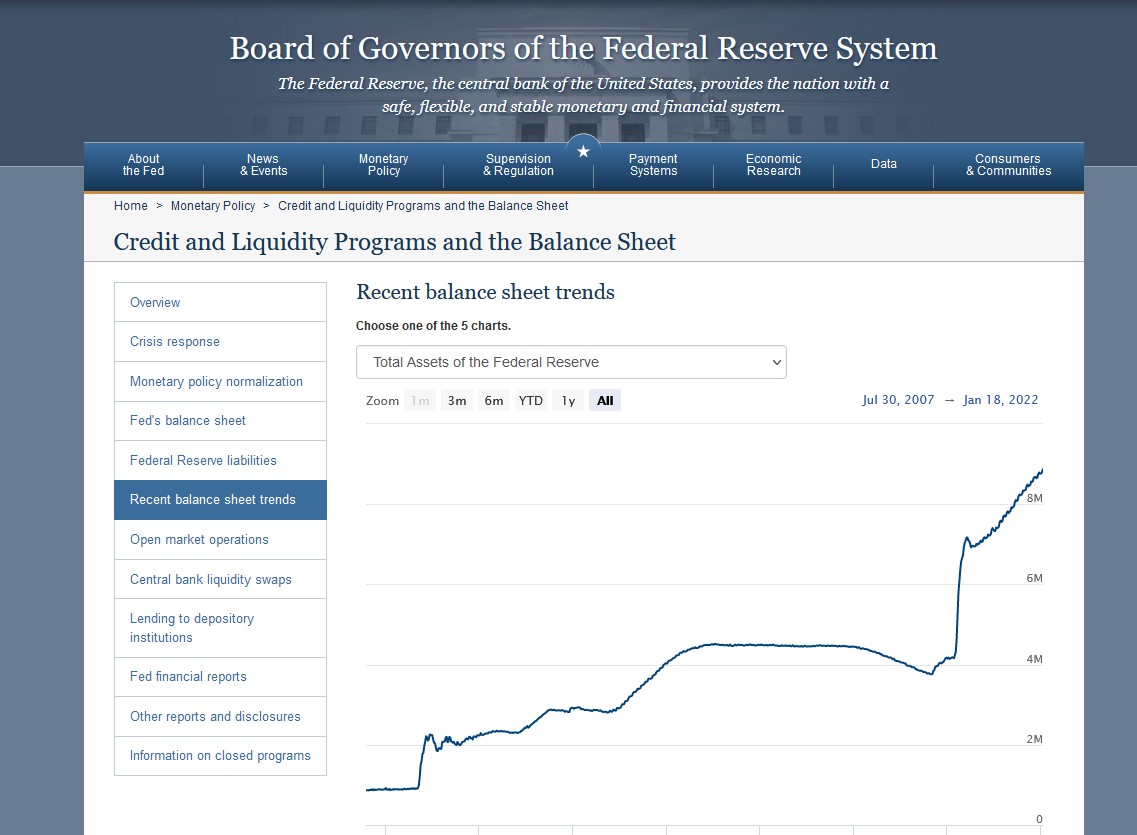Go to Other reports and disclosures
Image resolution: width=1137 pixels, height=835 pixels.
pos(220,716)
